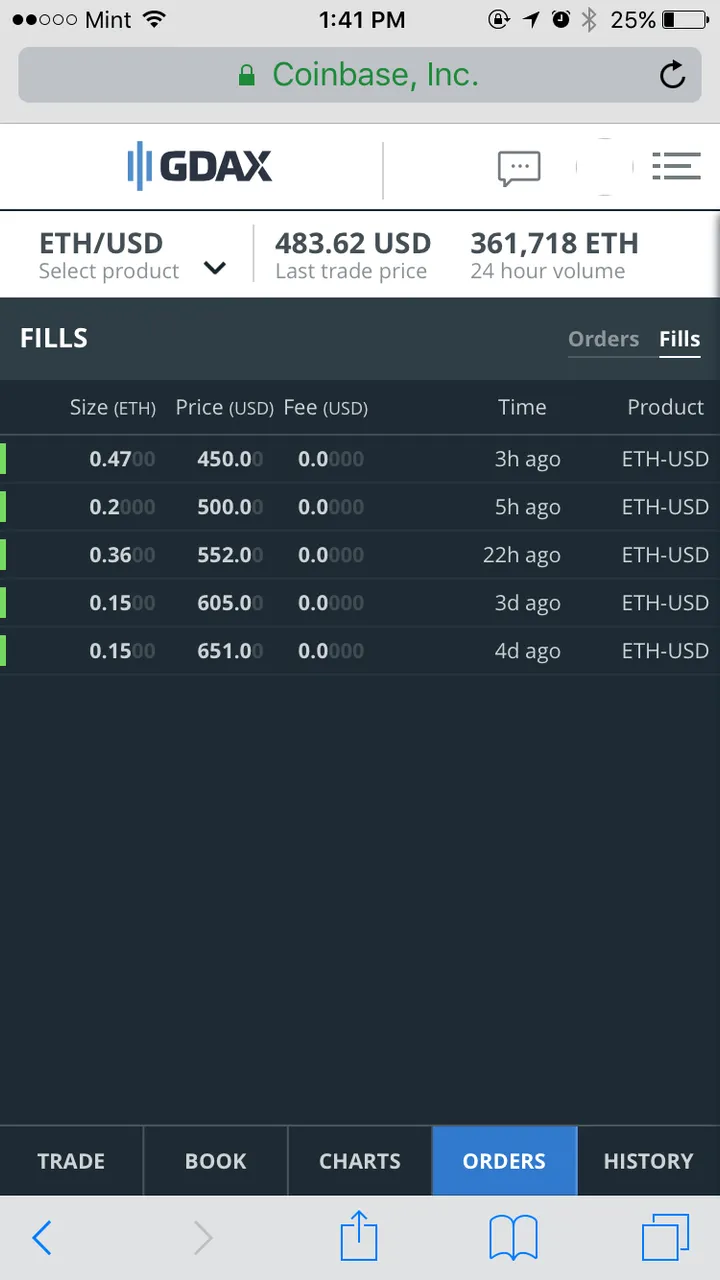The image size is (720, 1280).
Task: Tap the green padlock icon
Action: (247, 76)
